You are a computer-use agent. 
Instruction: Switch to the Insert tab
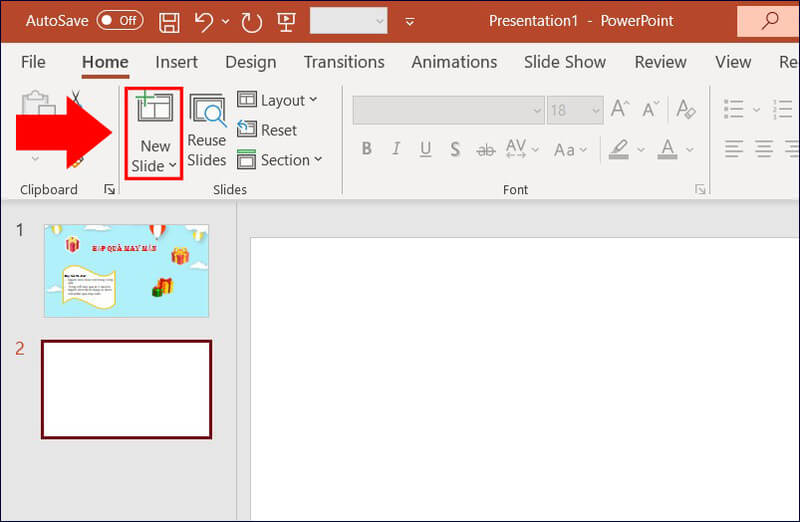coord(177,62)
